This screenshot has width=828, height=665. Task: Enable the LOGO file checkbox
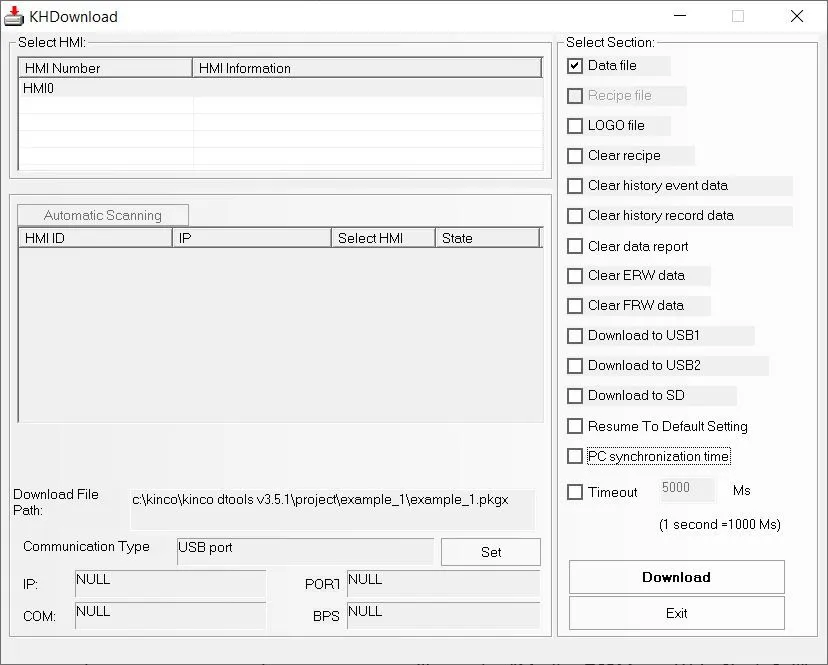[575, 126]
